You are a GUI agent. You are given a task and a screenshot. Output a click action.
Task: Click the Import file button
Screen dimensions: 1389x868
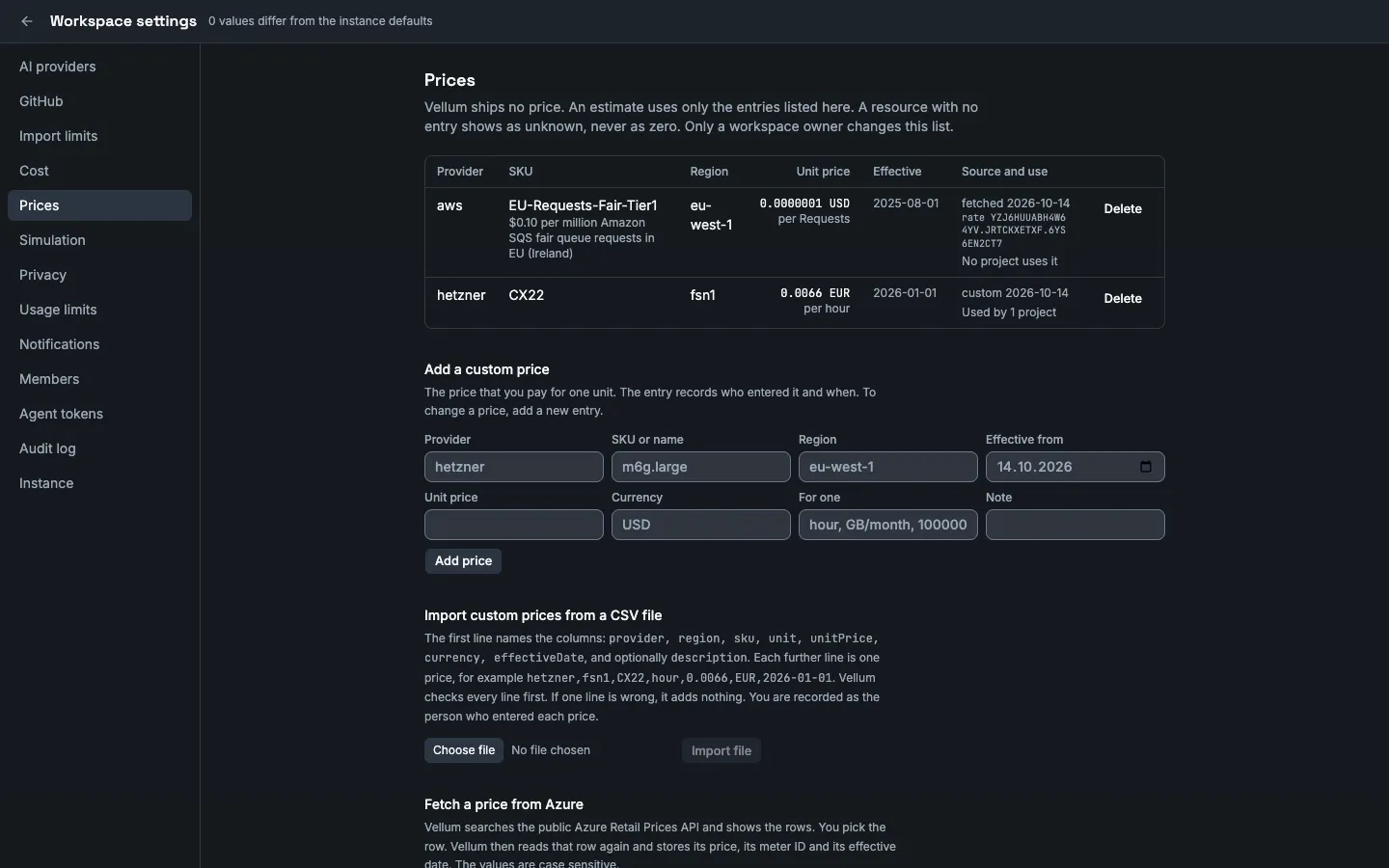722,751
